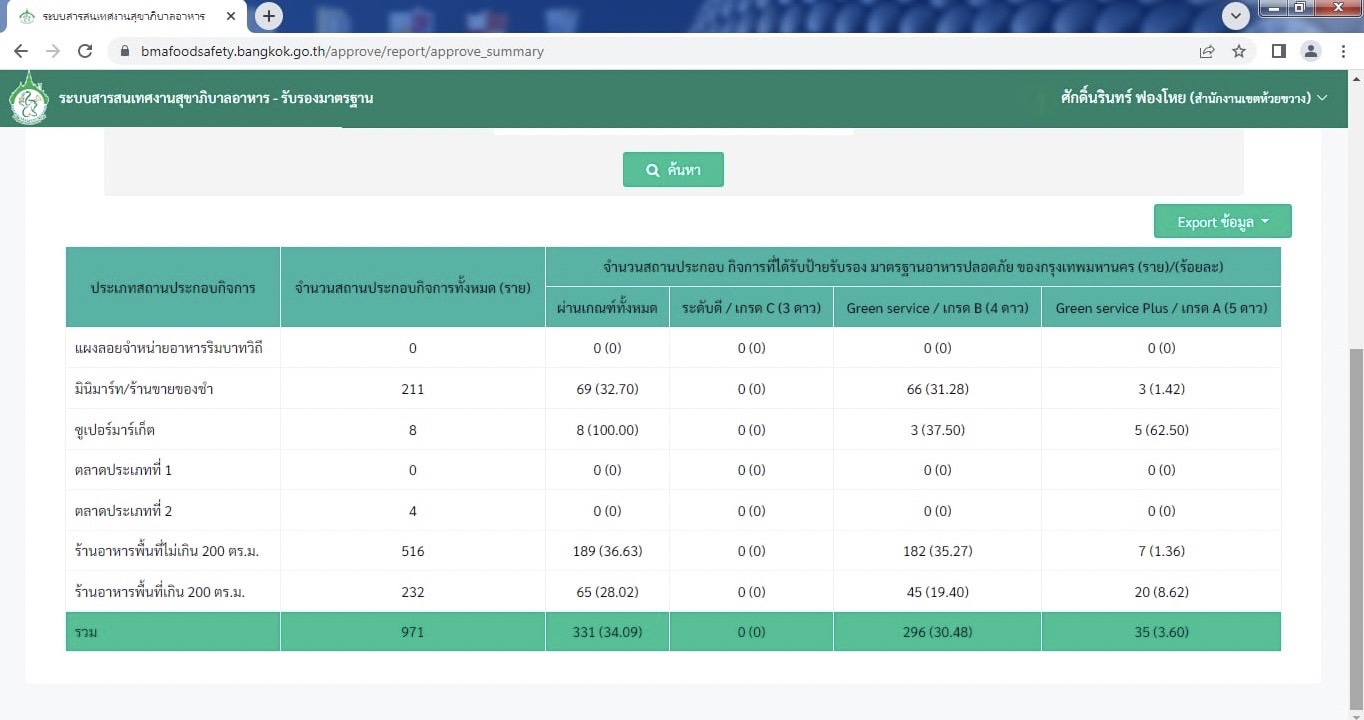This screenshot has width=1364, height=720.
Task: Open Chrome three-dot menu
Action: coord(1341,51)
